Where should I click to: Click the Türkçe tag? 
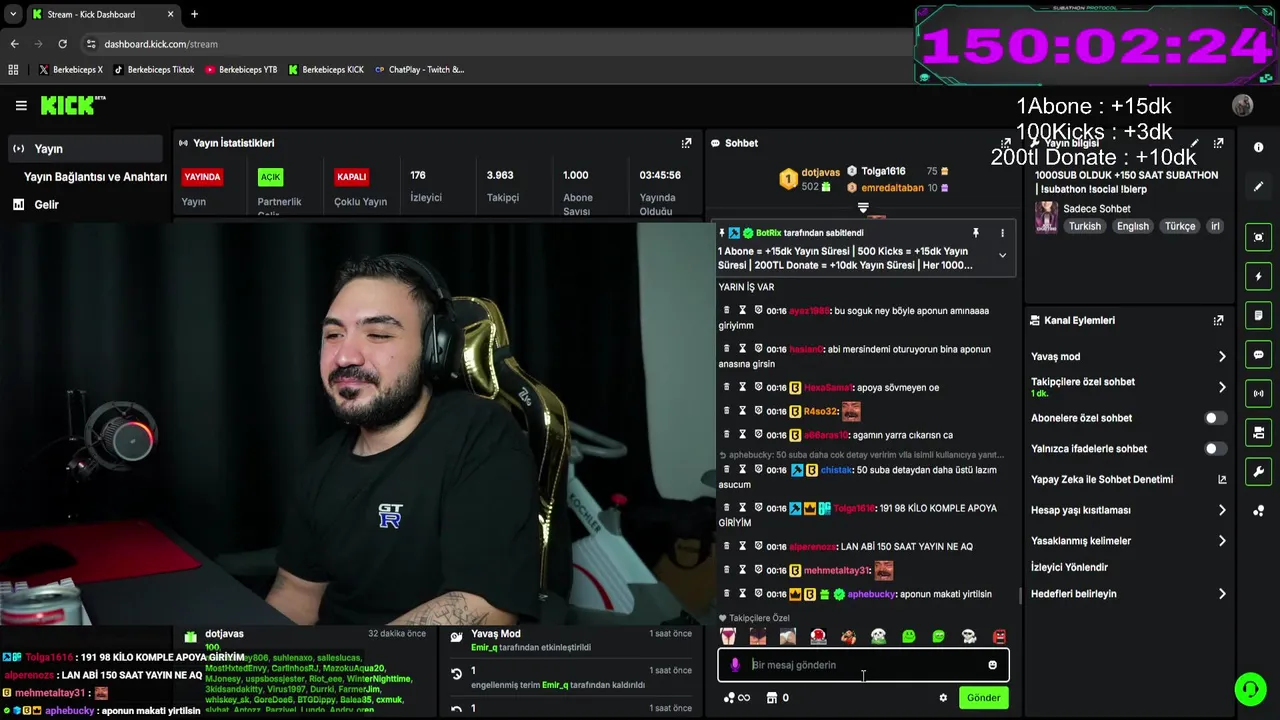click(1180, 226)
